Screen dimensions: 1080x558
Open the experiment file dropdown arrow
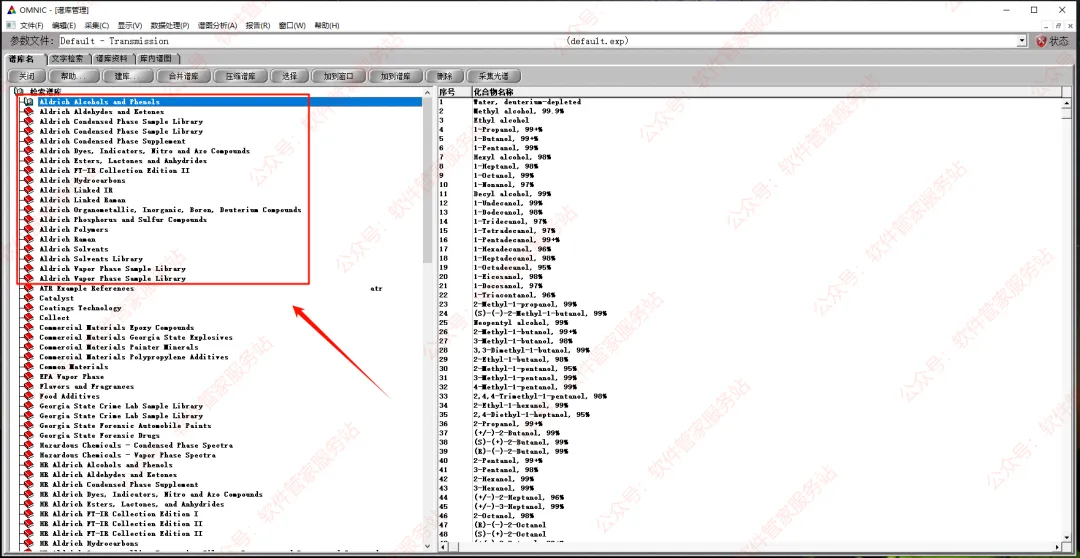click(x=1022, y=41)
